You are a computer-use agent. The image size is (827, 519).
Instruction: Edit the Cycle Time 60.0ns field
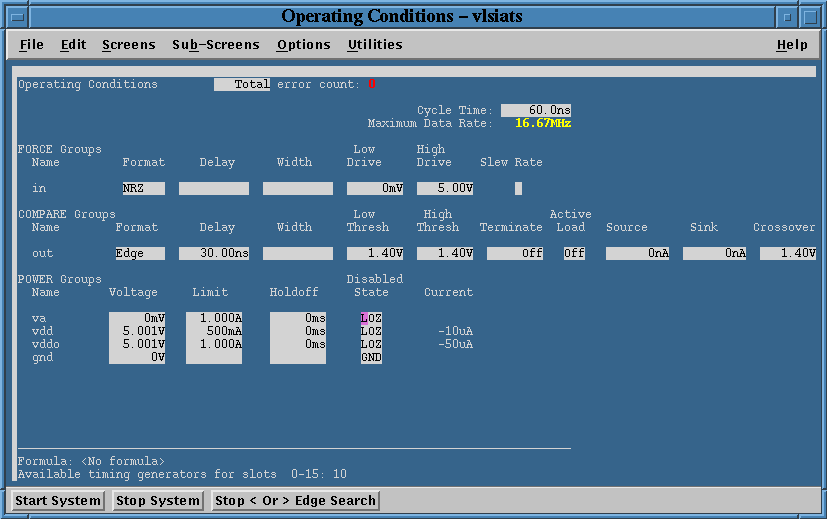click(536, 110)
